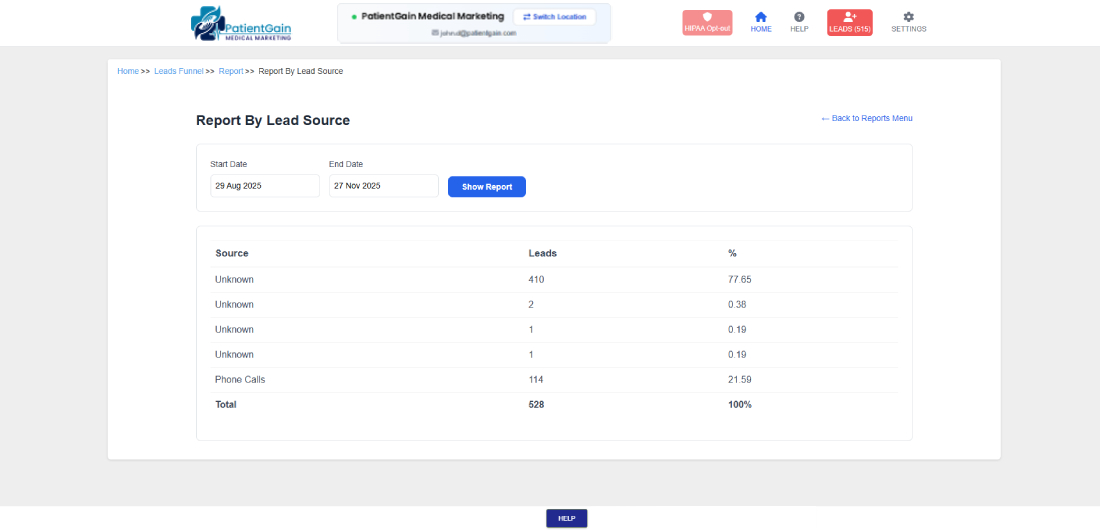The height and width of the screenshot is (530, 1100).
Task: Click the Leads column header
Action: [543, 253]
